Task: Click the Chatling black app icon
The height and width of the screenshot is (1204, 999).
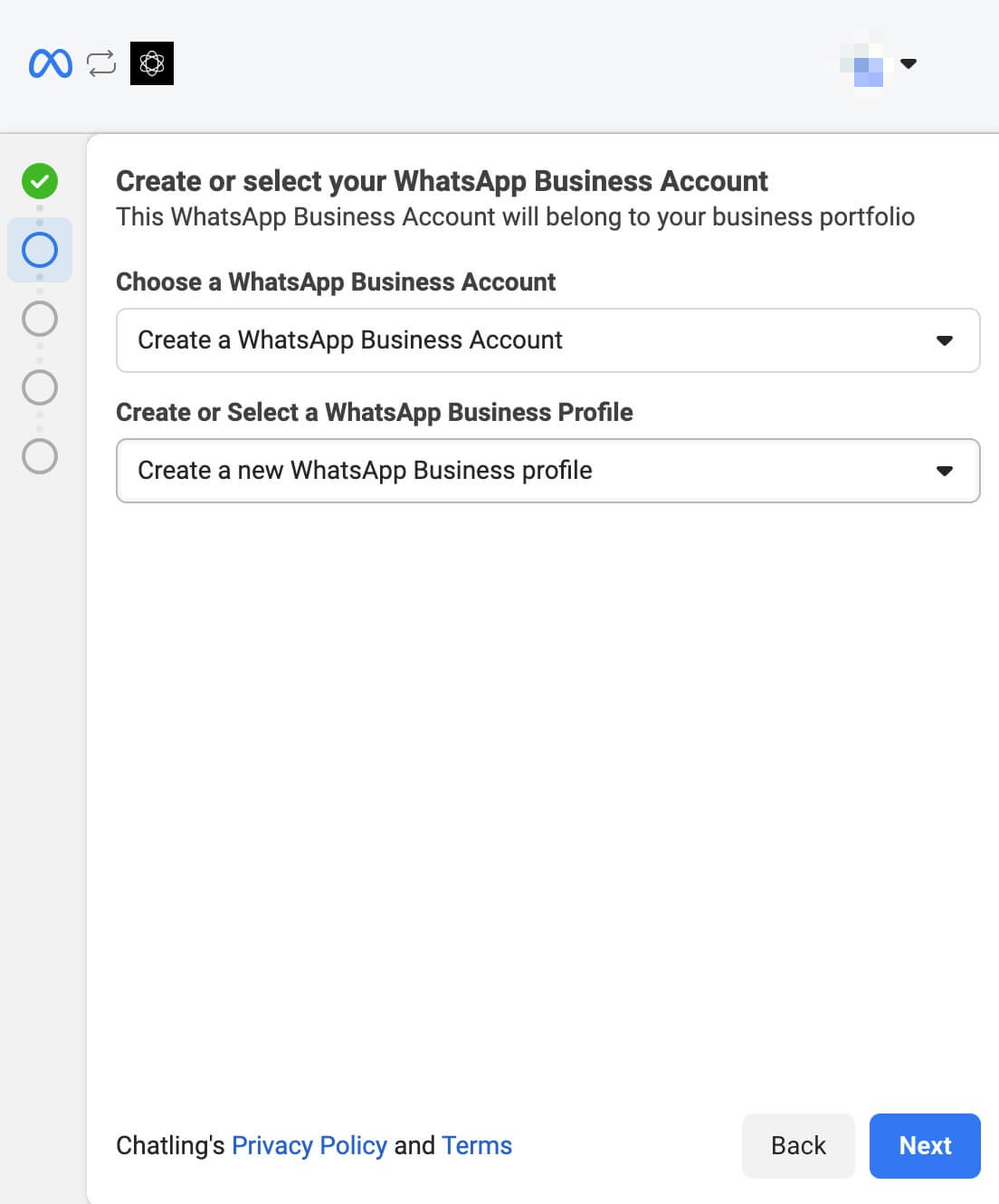Action: pyautogui.click(x=152, y=63)
